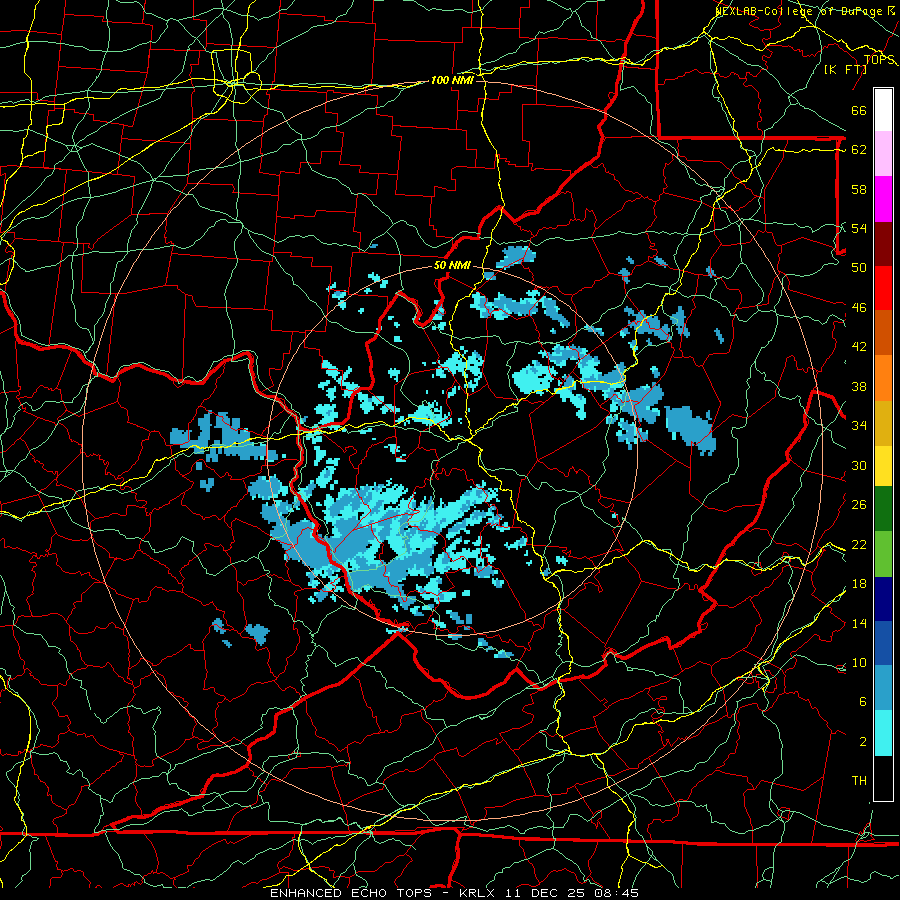
Task: Click the '34' legend value
Action: tap(859, 425)
